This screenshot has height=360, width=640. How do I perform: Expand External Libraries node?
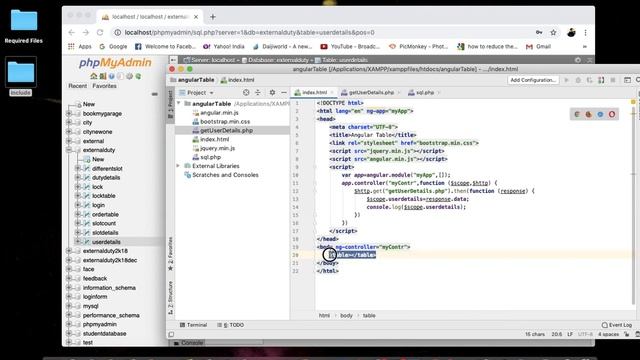pyautogui.click(x=178, y=166)
